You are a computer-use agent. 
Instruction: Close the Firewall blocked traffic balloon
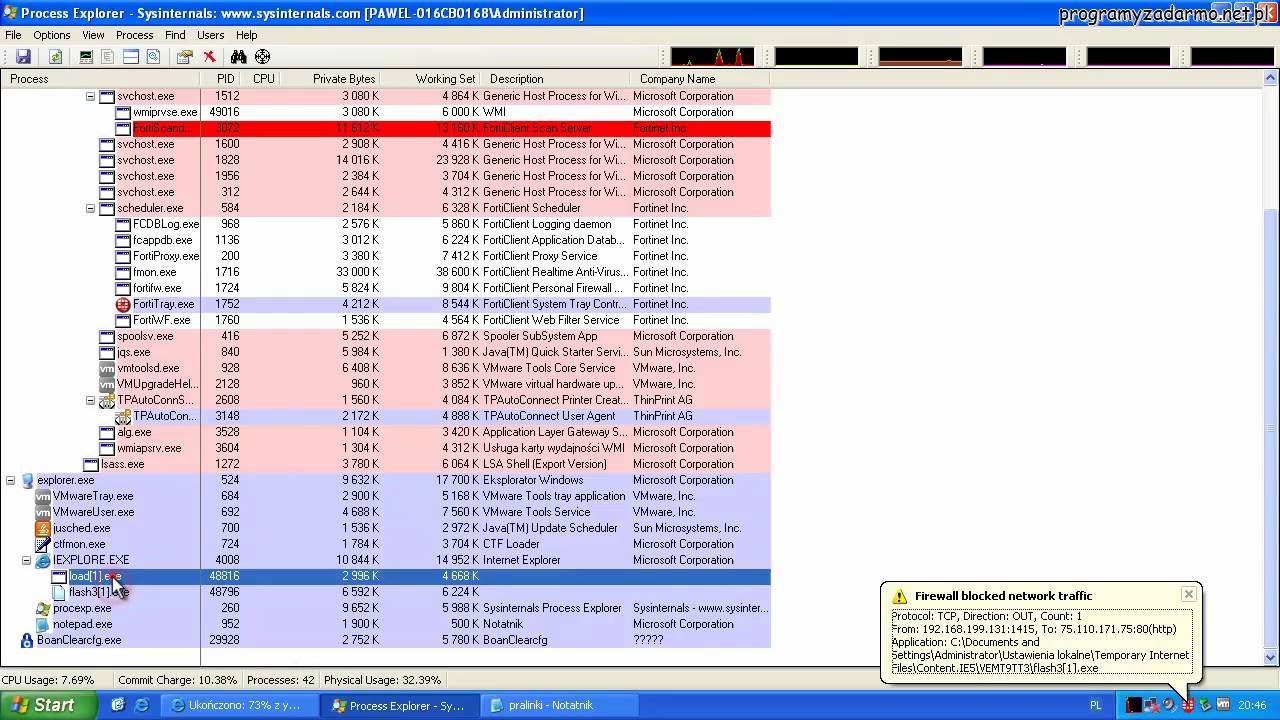[x=1188, y=594]
